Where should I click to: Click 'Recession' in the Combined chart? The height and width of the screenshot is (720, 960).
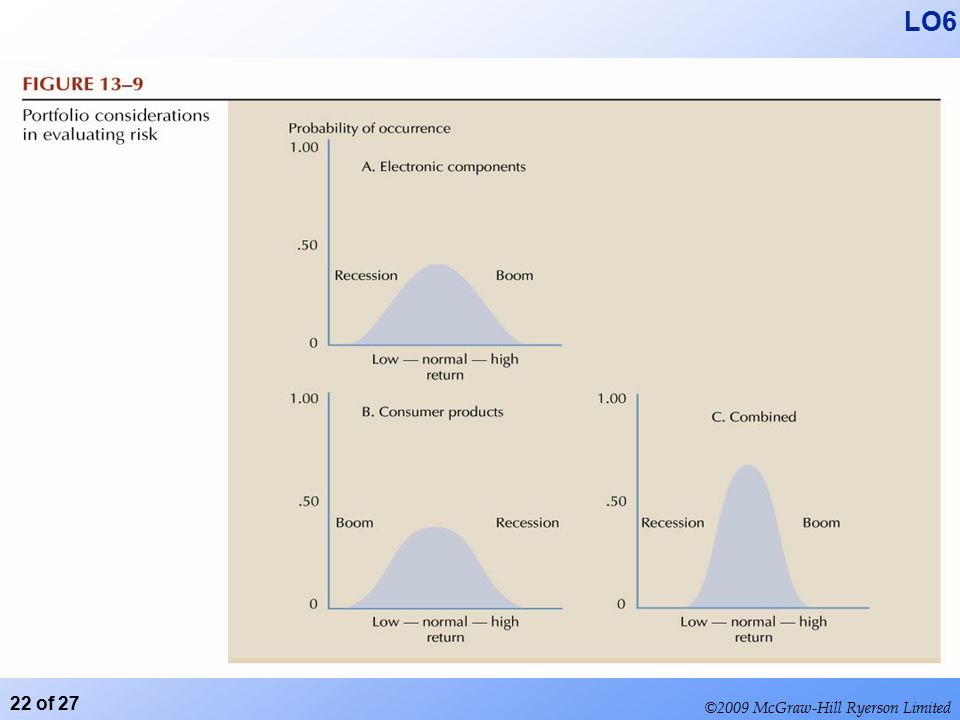click(672, 523)
